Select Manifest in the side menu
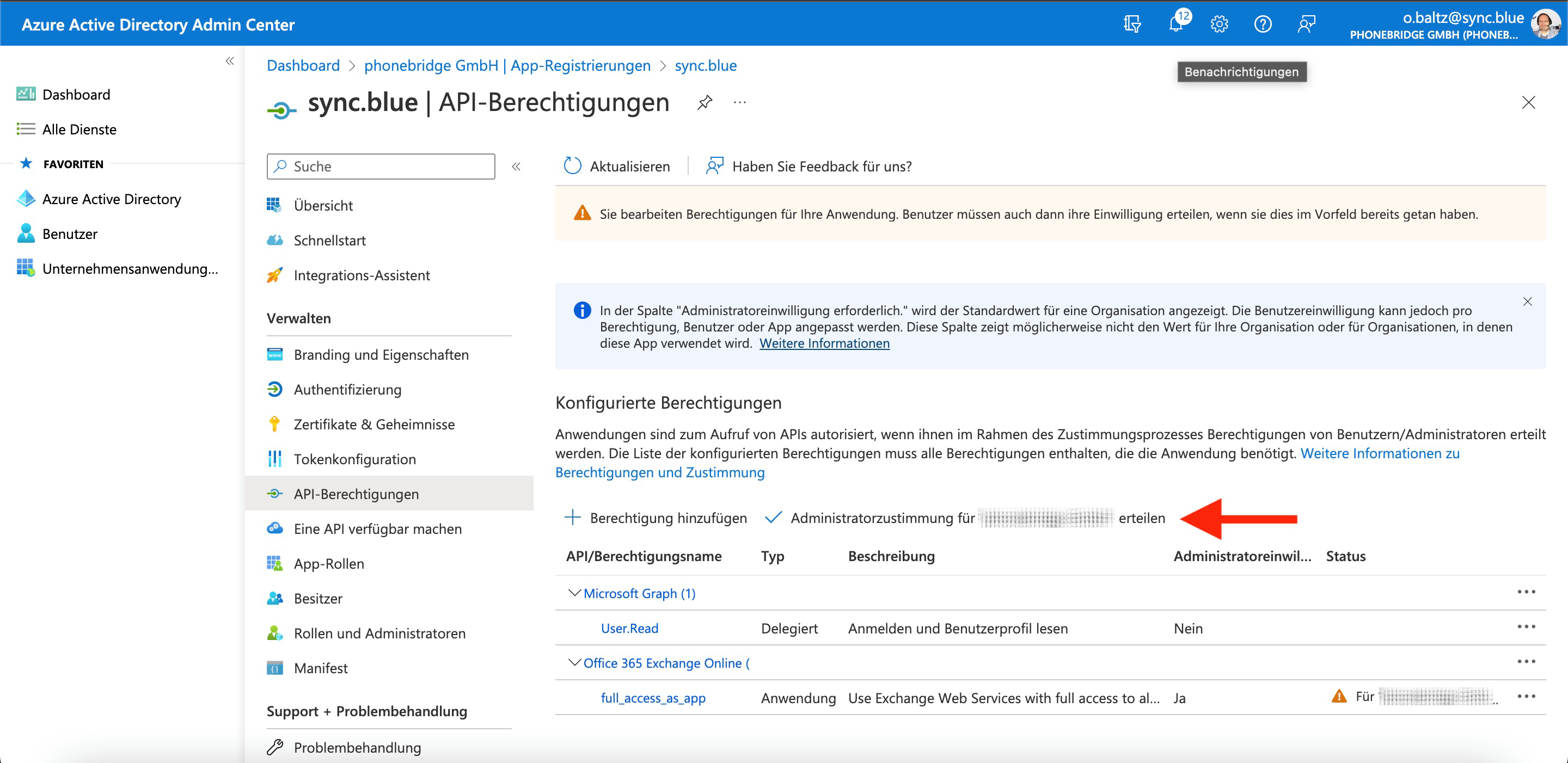This screenshot has width=1568, height=763. pyautogui.click(x=320, y=668)
